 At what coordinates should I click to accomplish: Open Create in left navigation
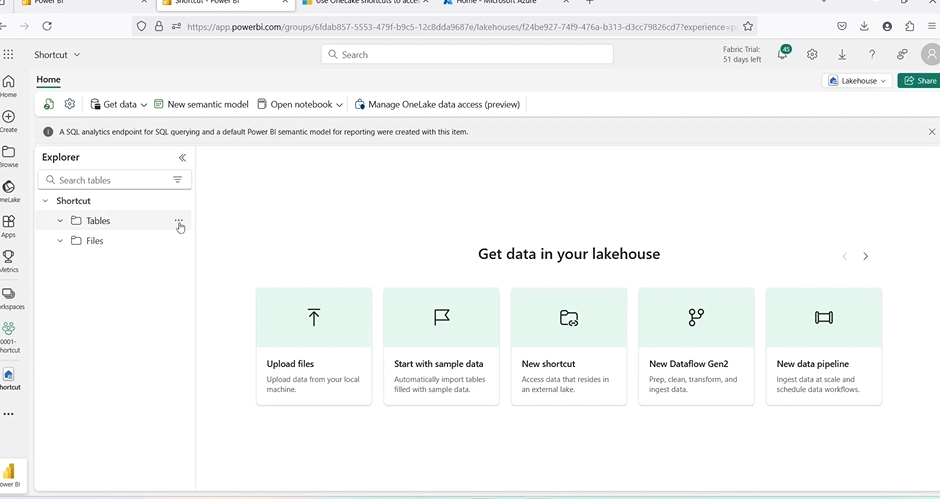click(8, 121)
